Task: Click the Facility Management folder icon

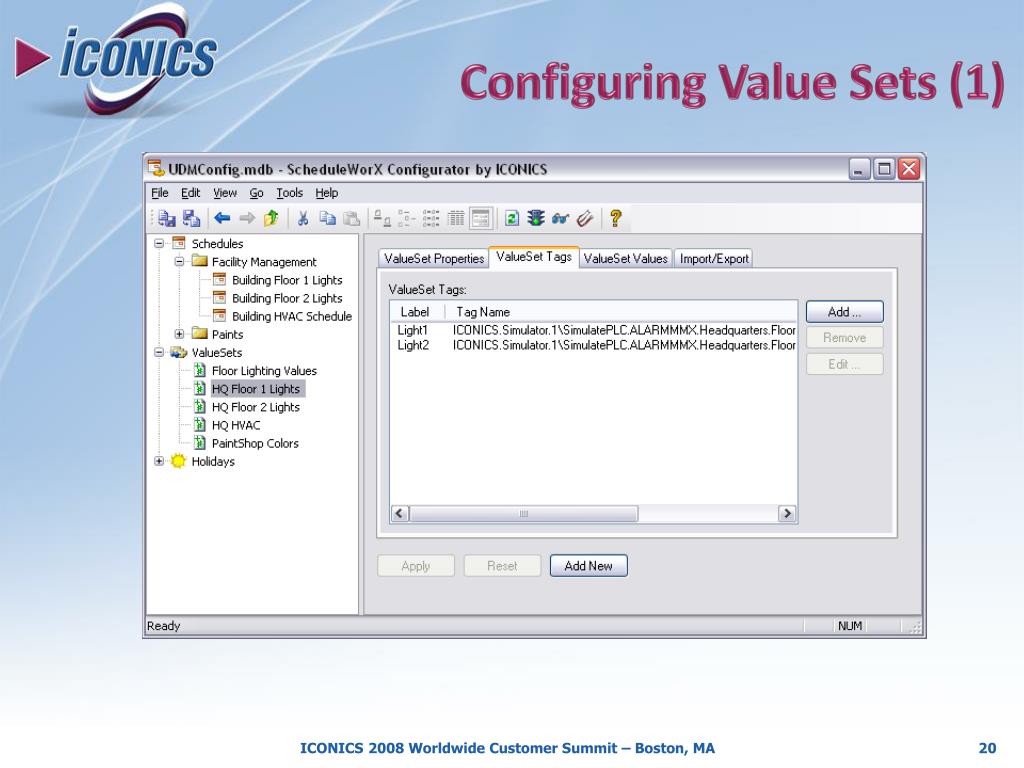Action: point(199,262)
